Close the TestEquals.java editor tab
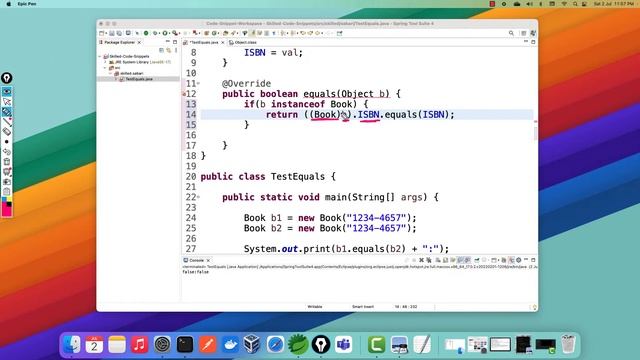640x360 pixels. click(x=223, y=42)
